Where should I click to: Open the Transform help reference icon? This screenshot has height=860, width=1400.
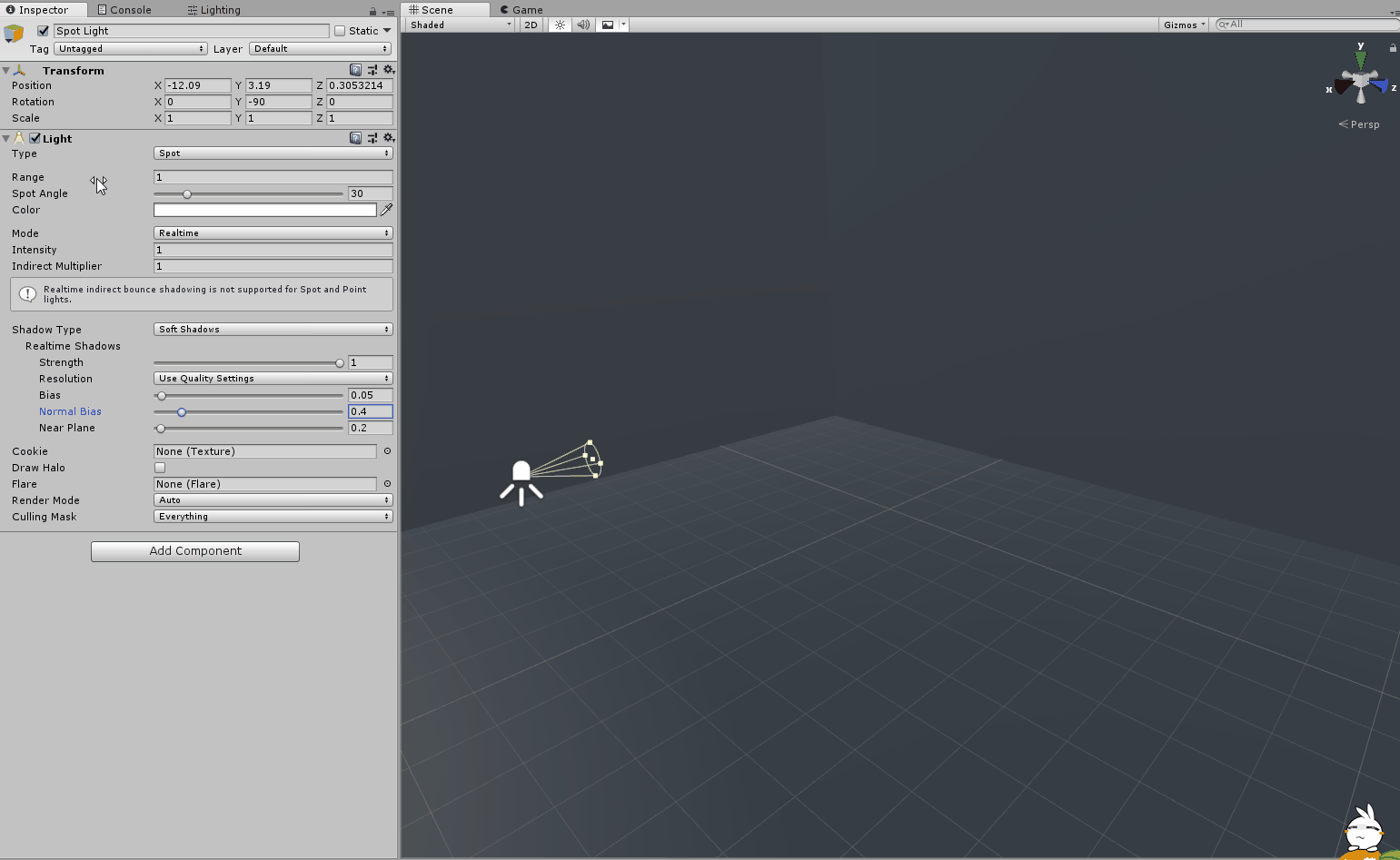pos(355,70)
